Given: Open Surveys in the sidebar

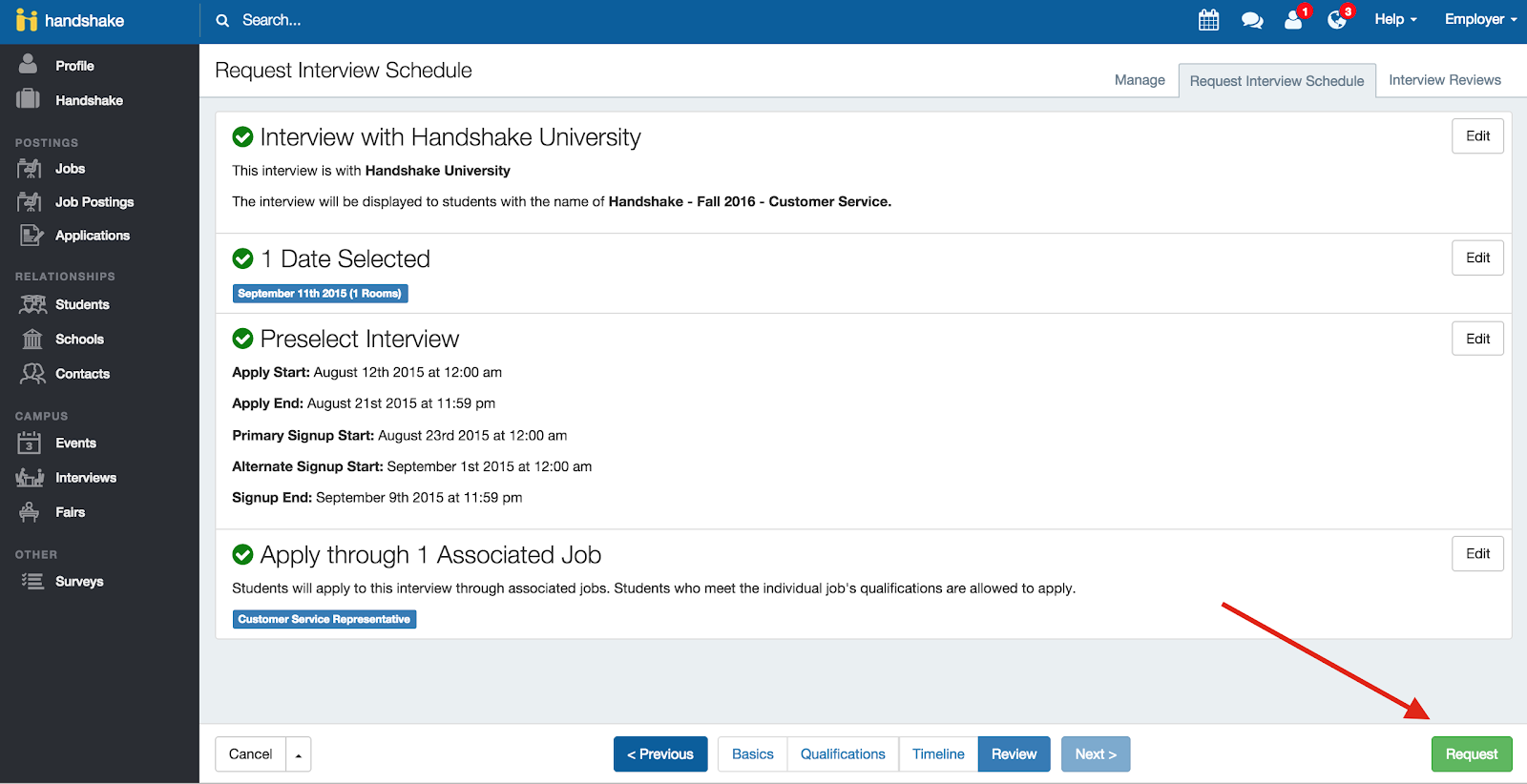Looking at the screenshot, I should coord(79,582).
